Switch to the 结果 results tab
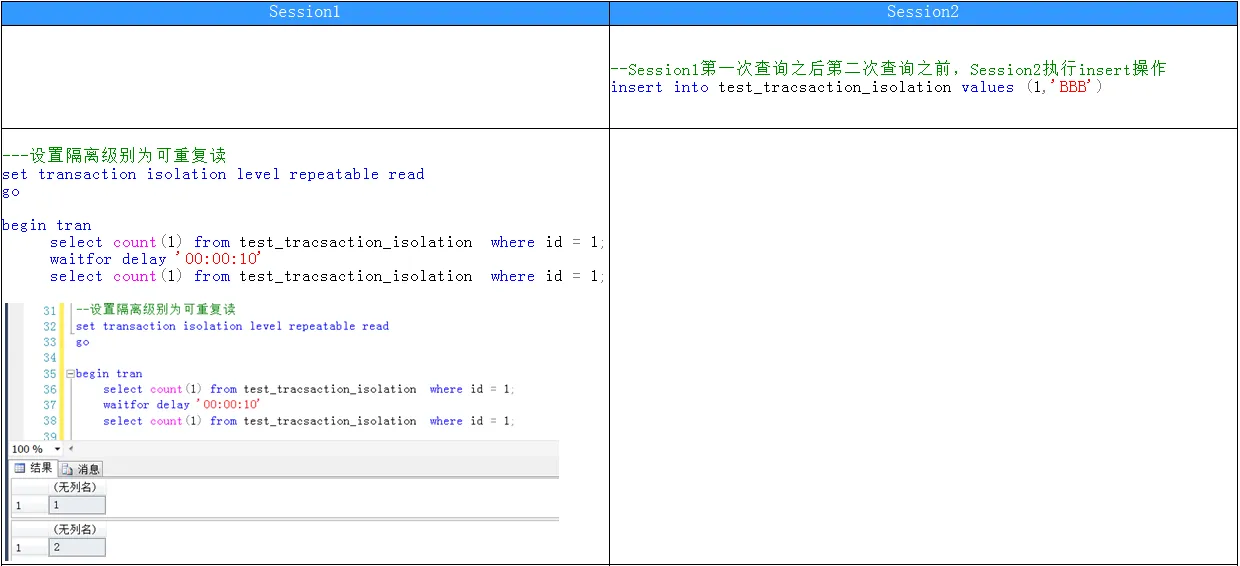 33,468
